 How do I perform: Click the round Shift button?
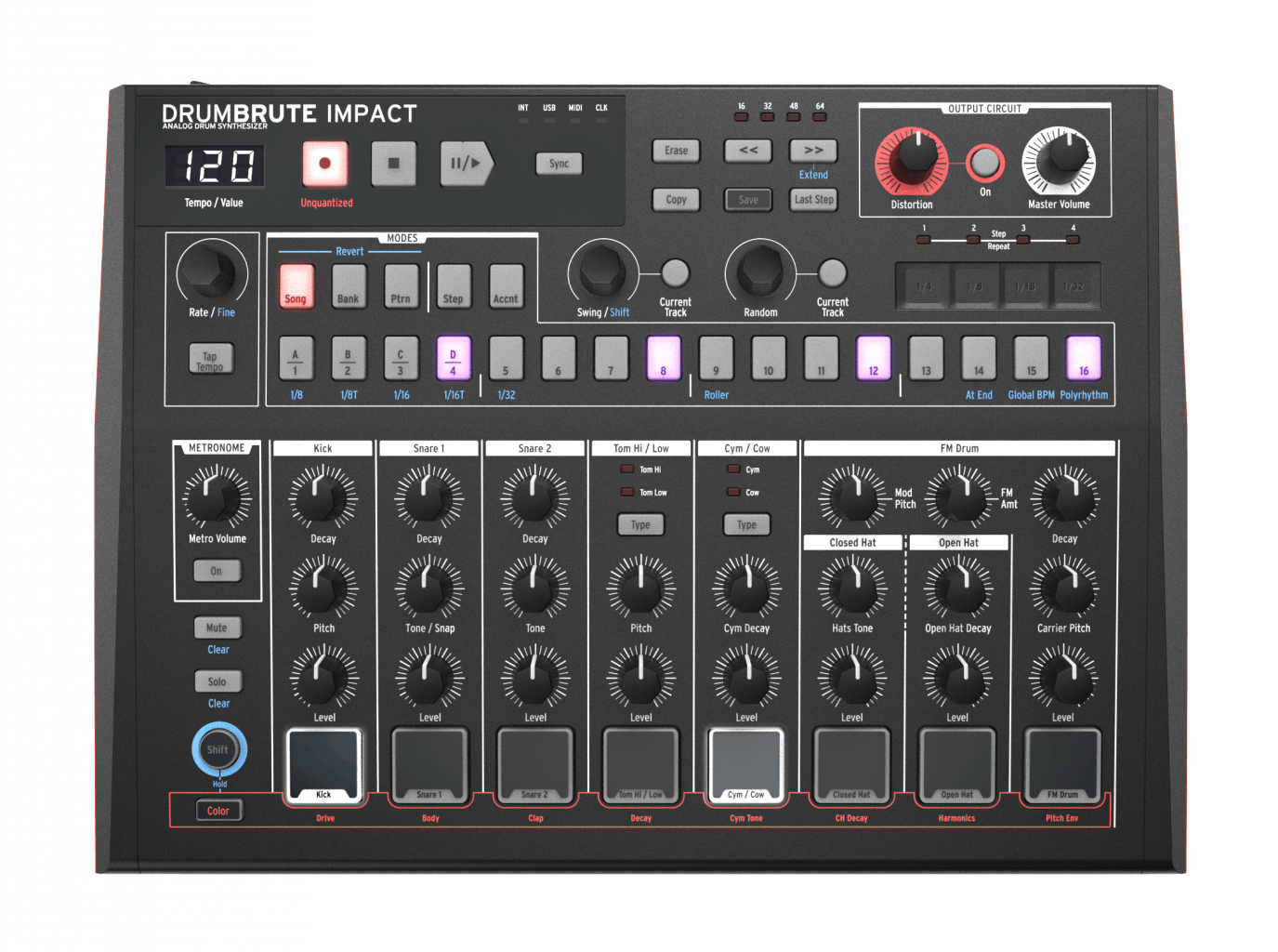click(218, 749)
